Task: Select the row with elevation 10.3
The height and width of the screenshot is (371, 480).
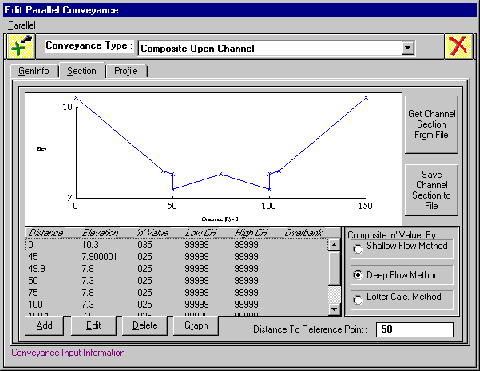Action: click(x=177, y=245)
